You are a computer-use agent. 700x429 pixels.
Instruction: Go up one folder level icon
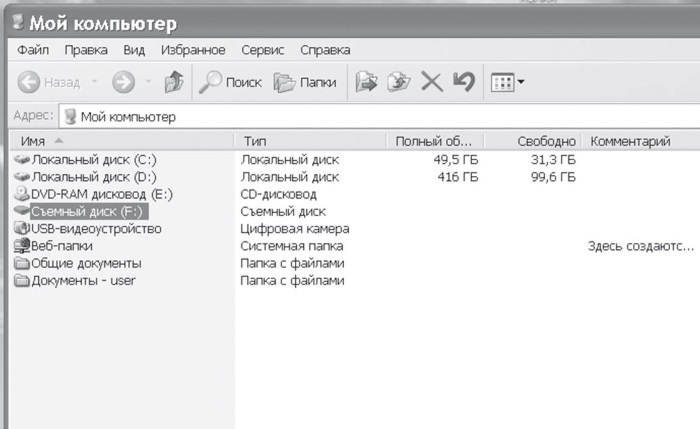[x=174, y=82]
